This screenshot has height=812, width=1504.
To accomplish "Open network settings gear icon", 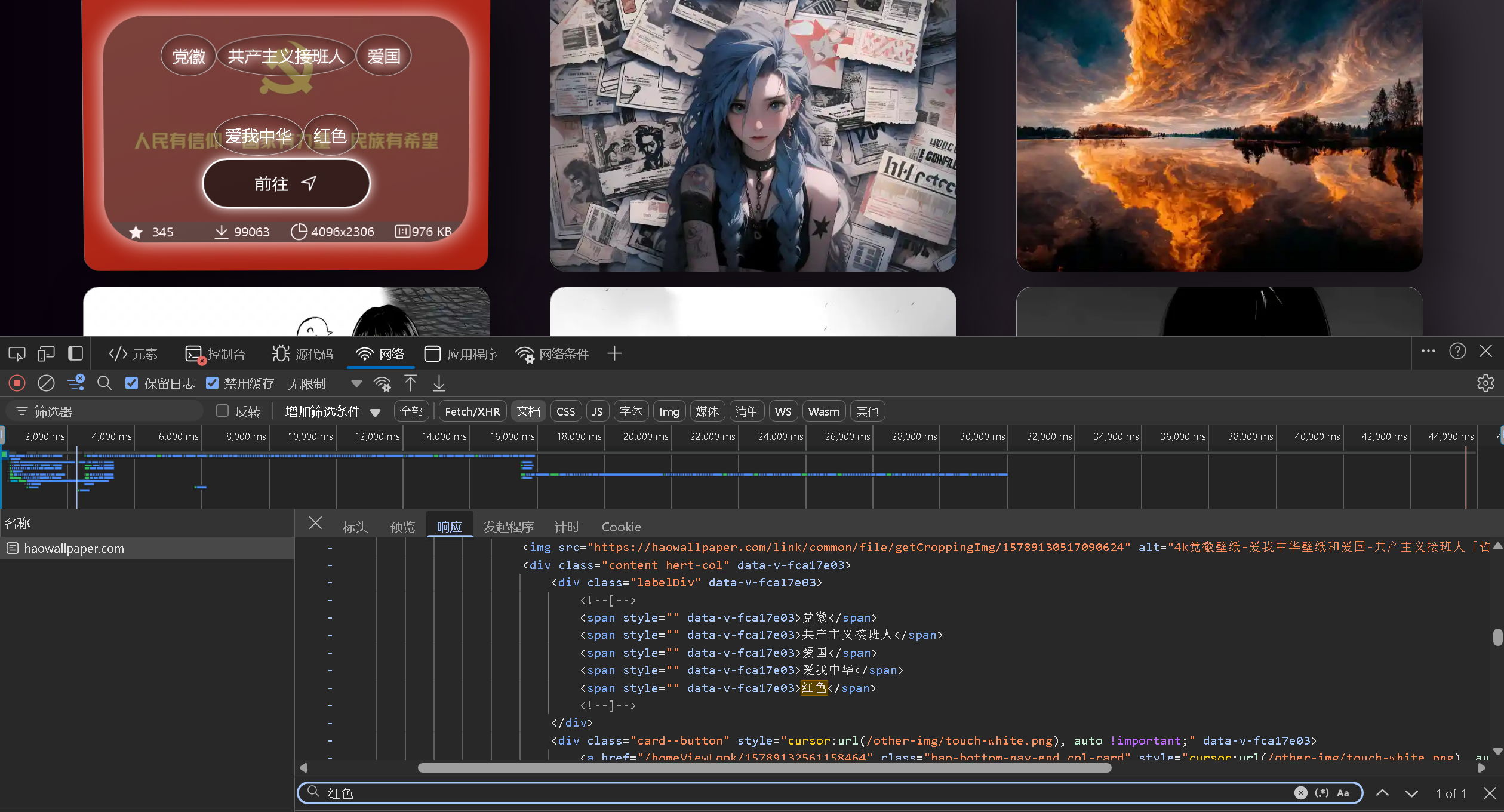I will (x=1485, y=383).
